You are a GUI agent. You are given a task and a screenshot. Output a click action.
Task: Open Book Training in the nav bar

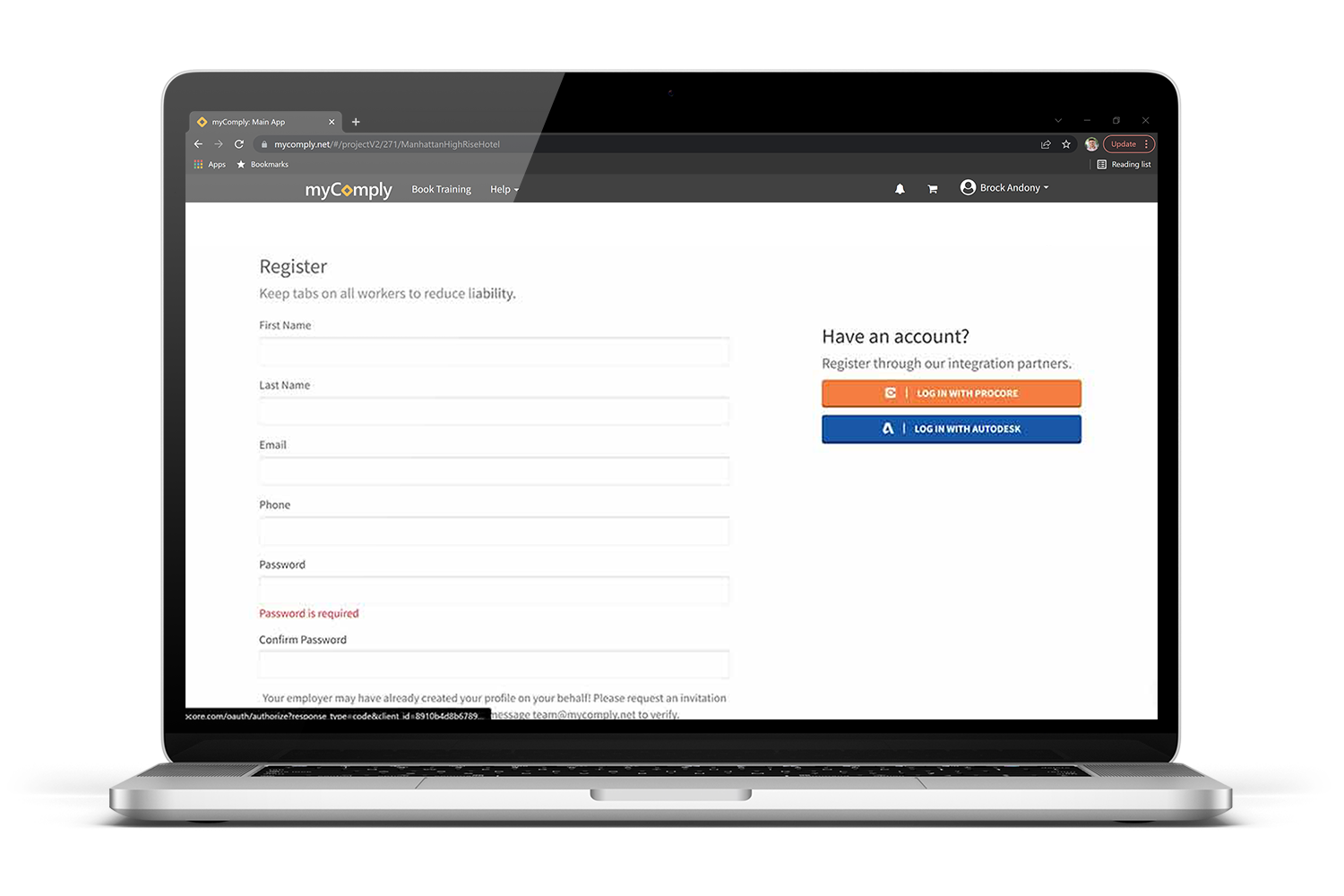441,189
